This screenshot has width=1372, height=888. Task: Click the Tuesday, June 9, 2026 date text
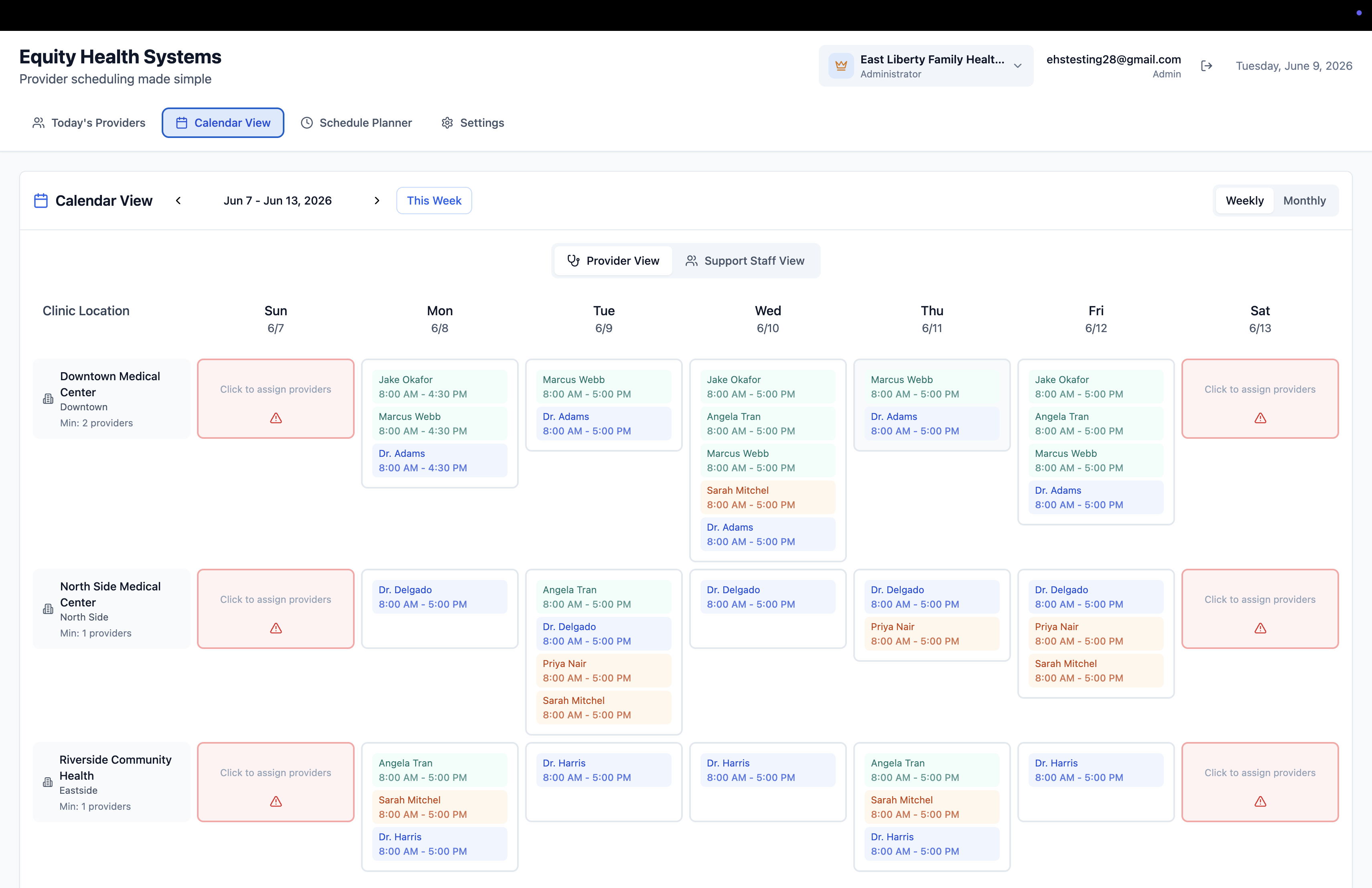[x=1294, y=66]
